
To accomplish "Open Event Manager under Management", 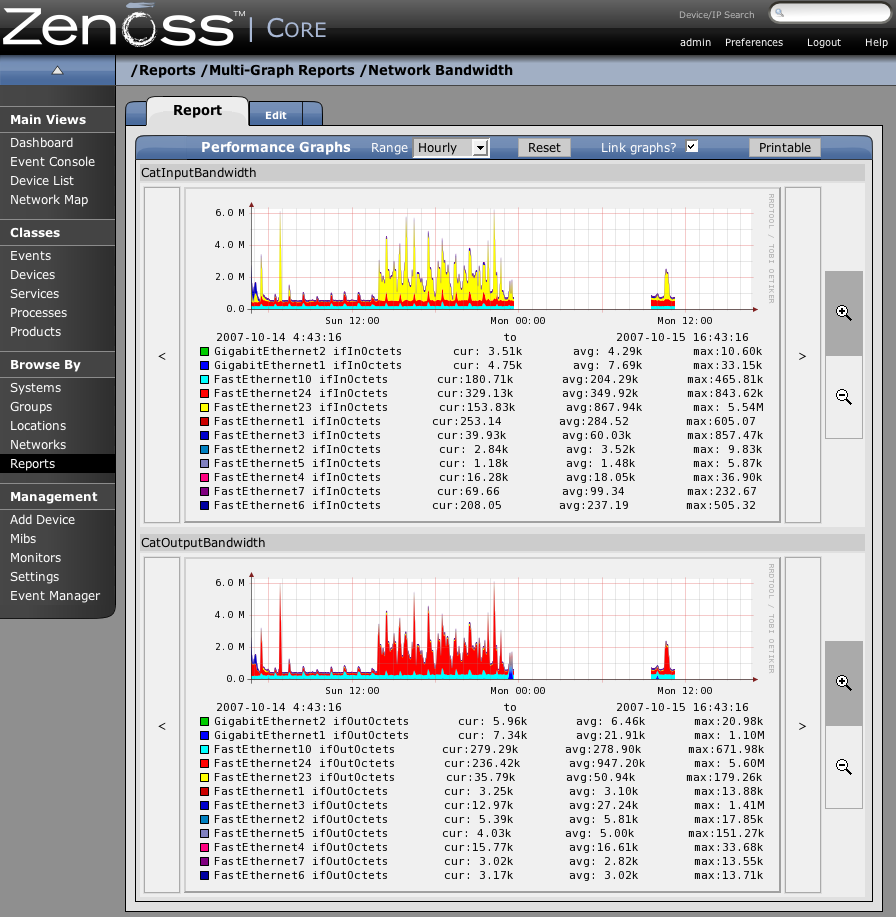I will tap(55, 595).
